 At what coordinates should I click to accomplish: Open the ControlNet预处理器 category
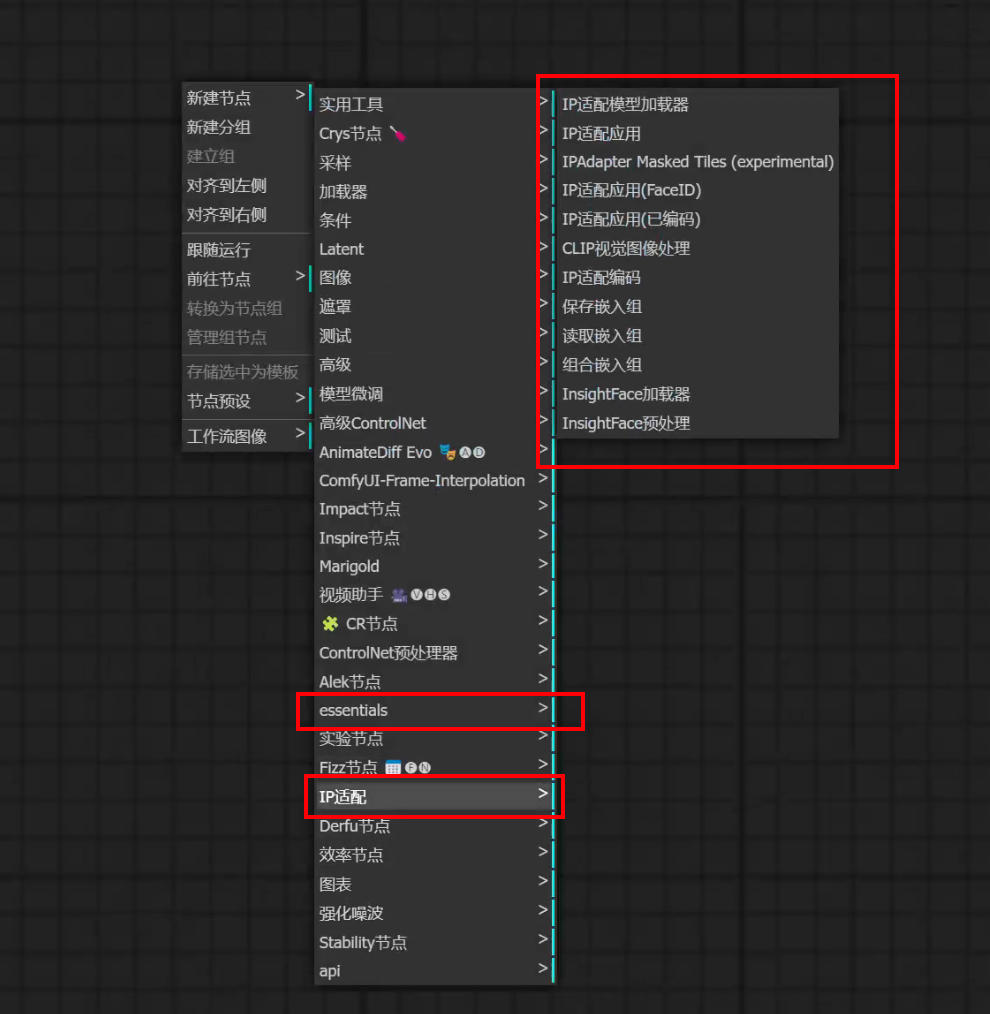click(x=434, y=653)
